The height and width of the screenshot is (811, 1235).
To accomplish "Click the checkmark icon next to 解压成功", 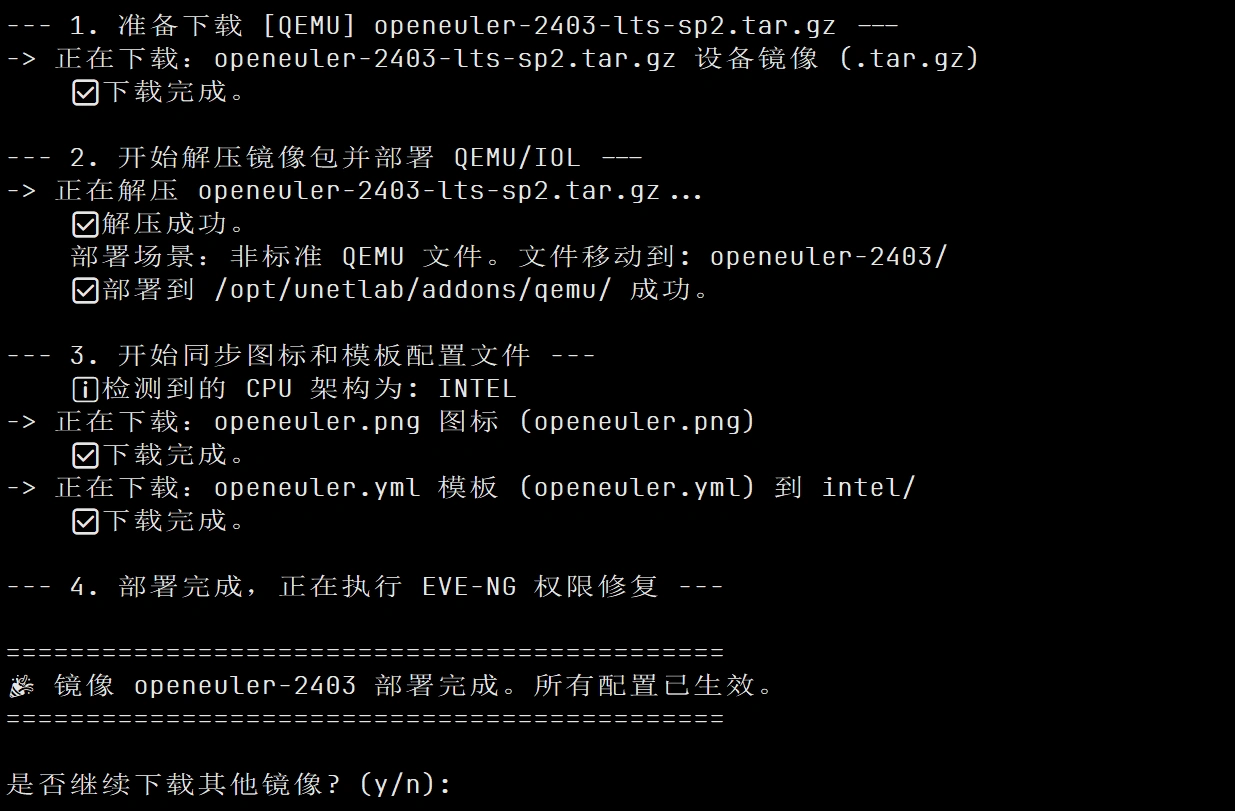I will coord(85,224).
